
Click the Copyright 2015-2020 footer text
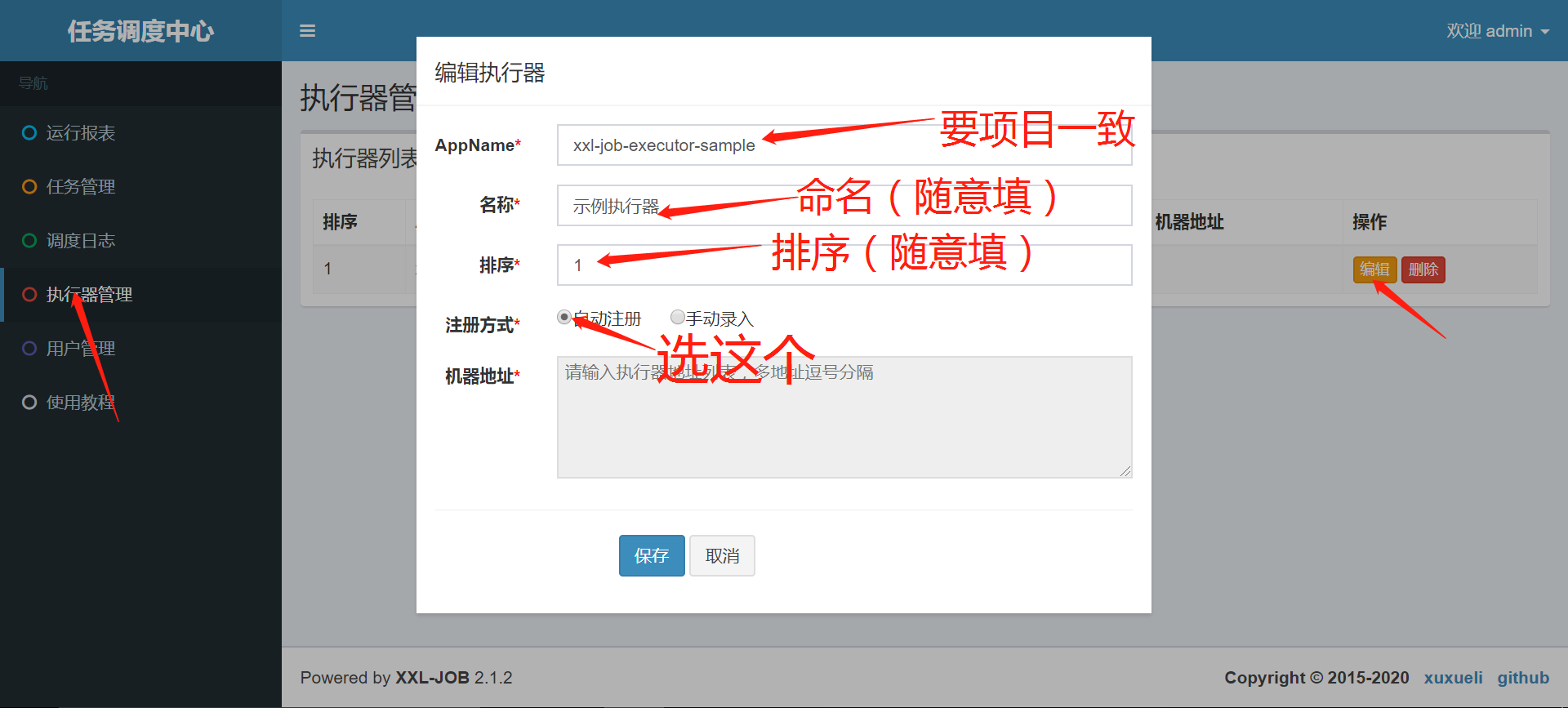pos(1316,678)
